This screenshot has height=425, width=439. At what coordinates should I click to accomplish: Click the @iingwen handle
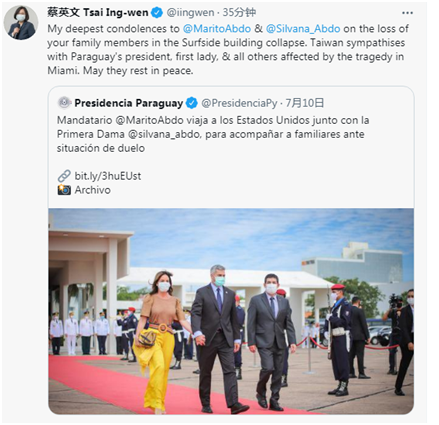(x=190, y=13)
